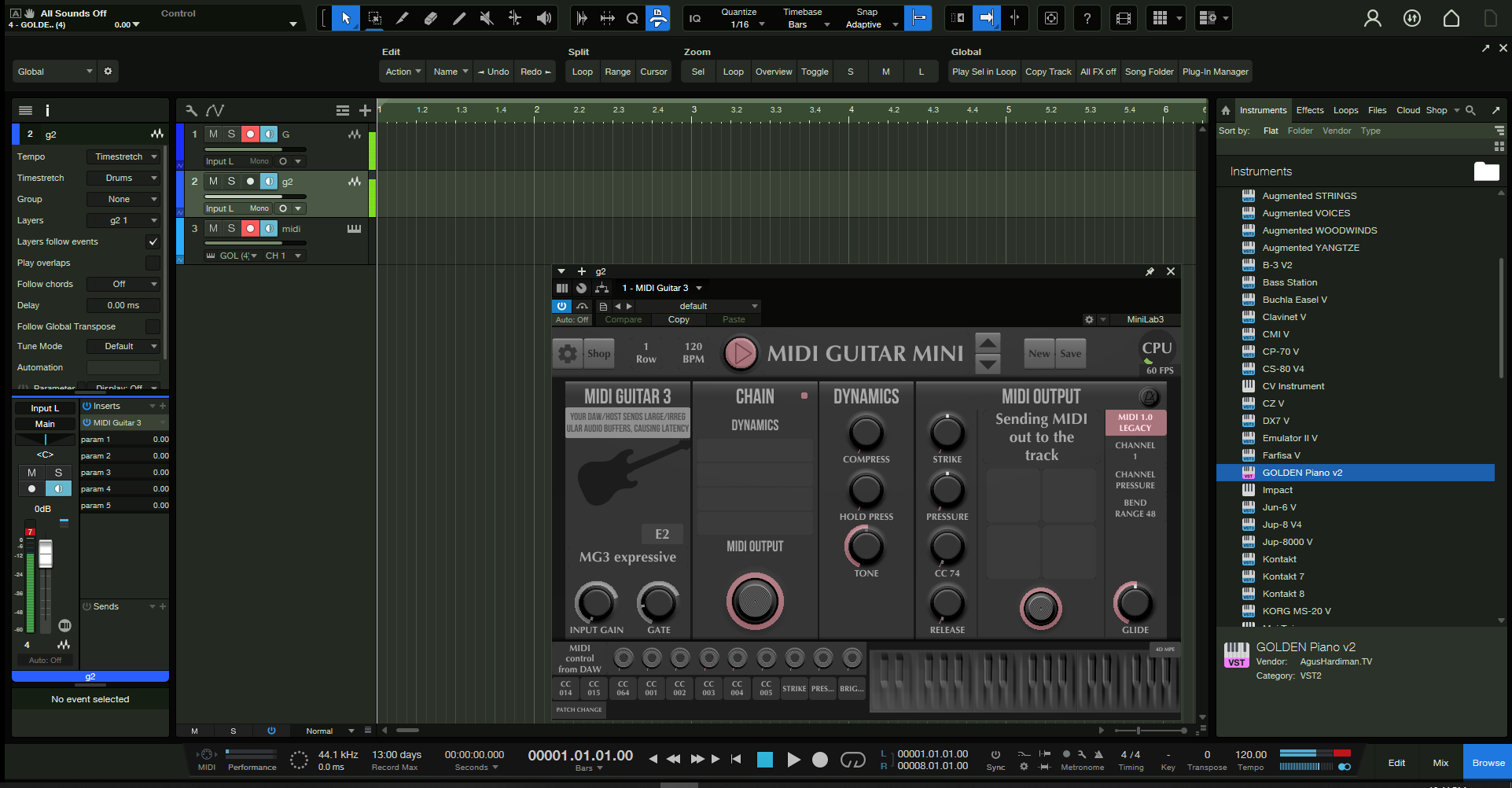Toggle the Play overlaps checkbox
Image resolution: width=1512 pixels, height=788 pixels.
click(153, 263)
